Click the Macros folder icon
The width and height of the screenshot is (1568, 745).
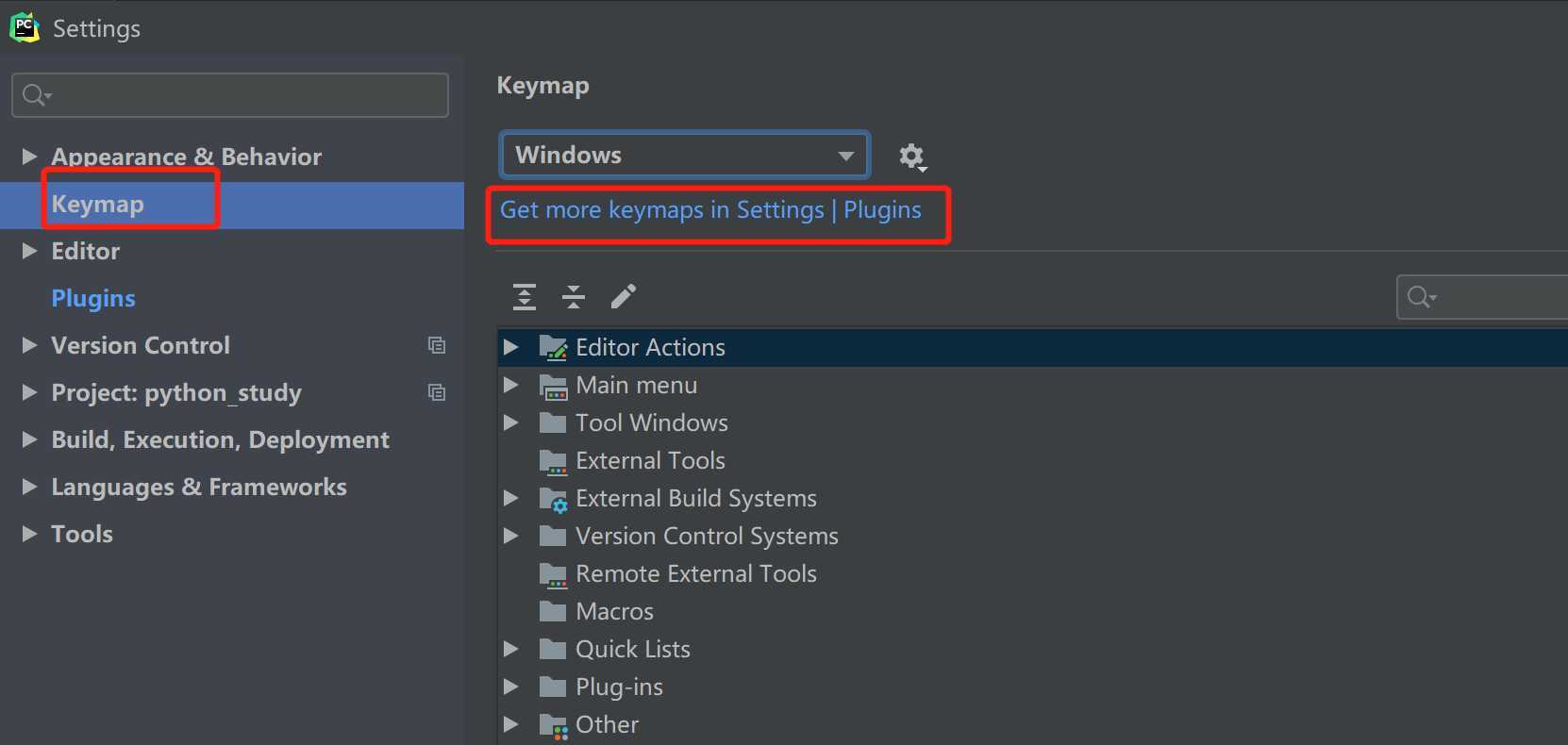pos(553,611)
